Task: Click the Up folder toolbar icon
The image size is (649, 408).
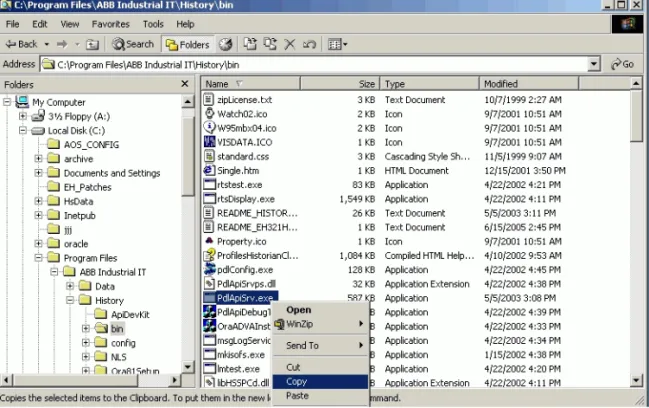Action: (x=92, y=44)
